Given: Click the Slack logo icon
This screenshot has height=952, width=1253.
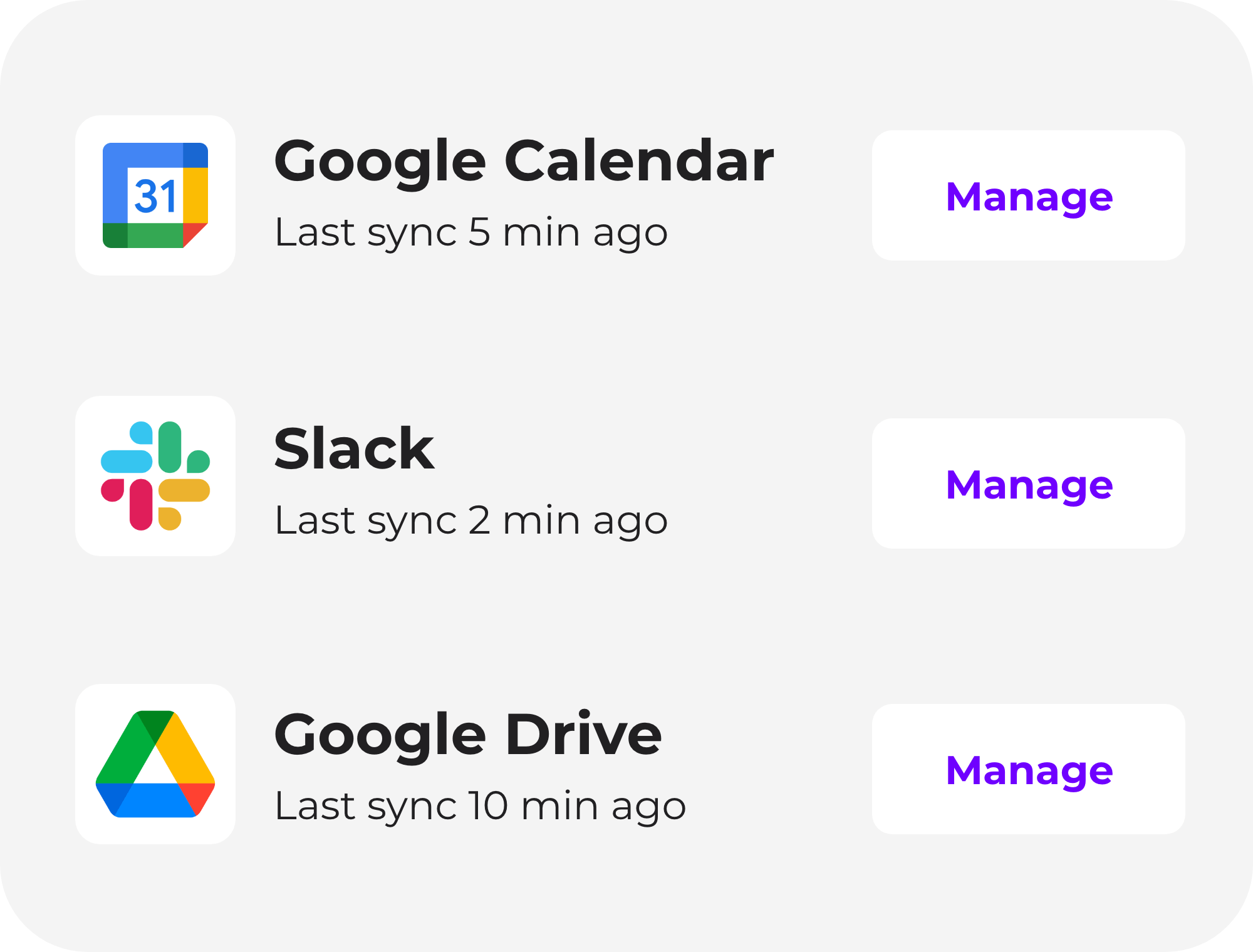Looking at the screenshot, I should point(155,476).
